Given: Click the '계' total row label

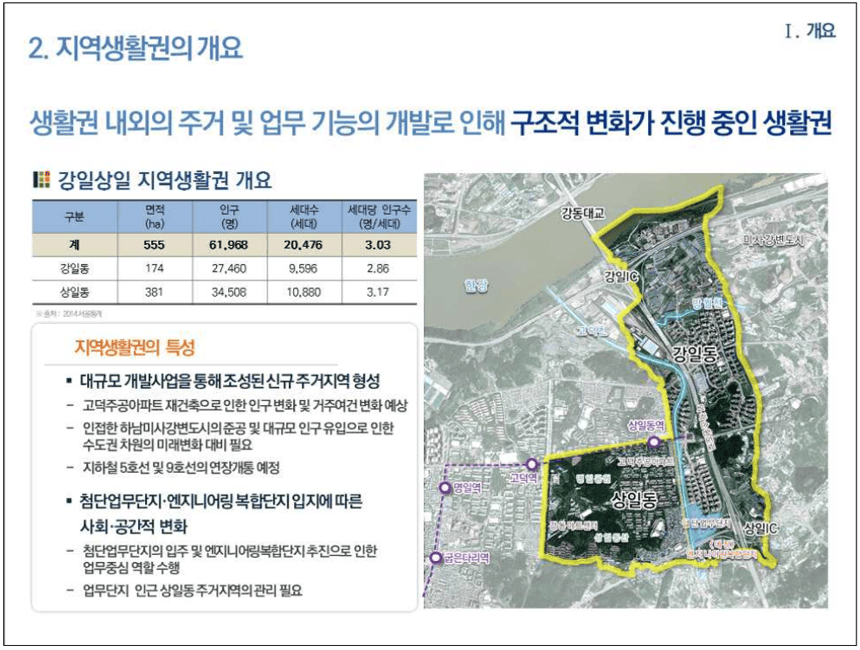Looking at the screenshot, I should [75, 245].
